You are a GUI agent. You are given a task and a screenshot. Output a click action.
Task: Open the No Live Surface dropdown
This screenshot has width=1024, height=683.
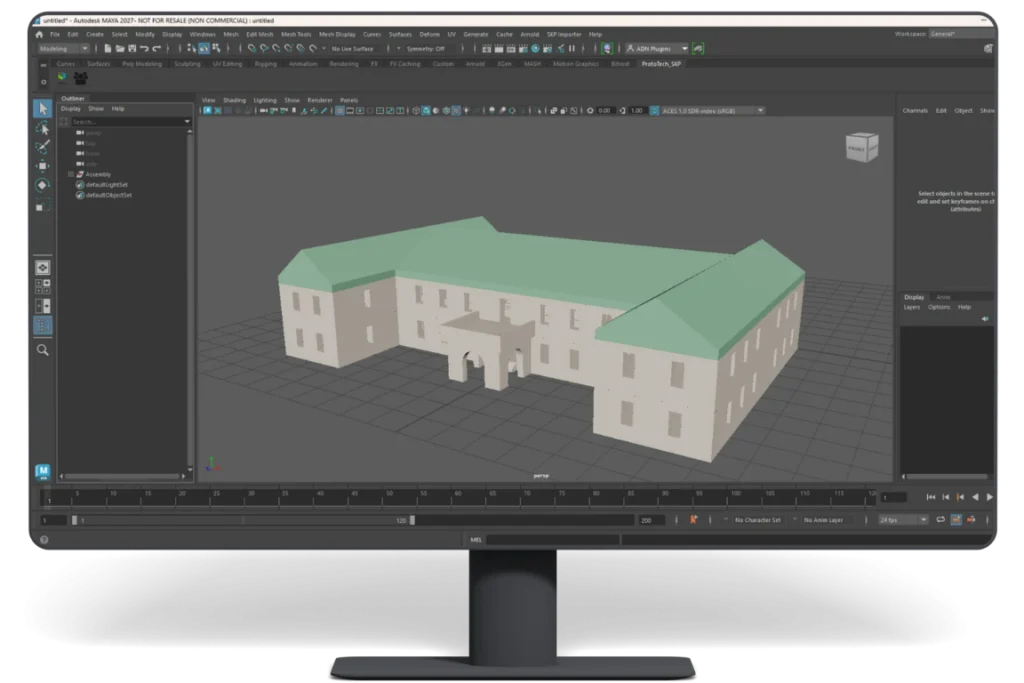click(353, 49)
